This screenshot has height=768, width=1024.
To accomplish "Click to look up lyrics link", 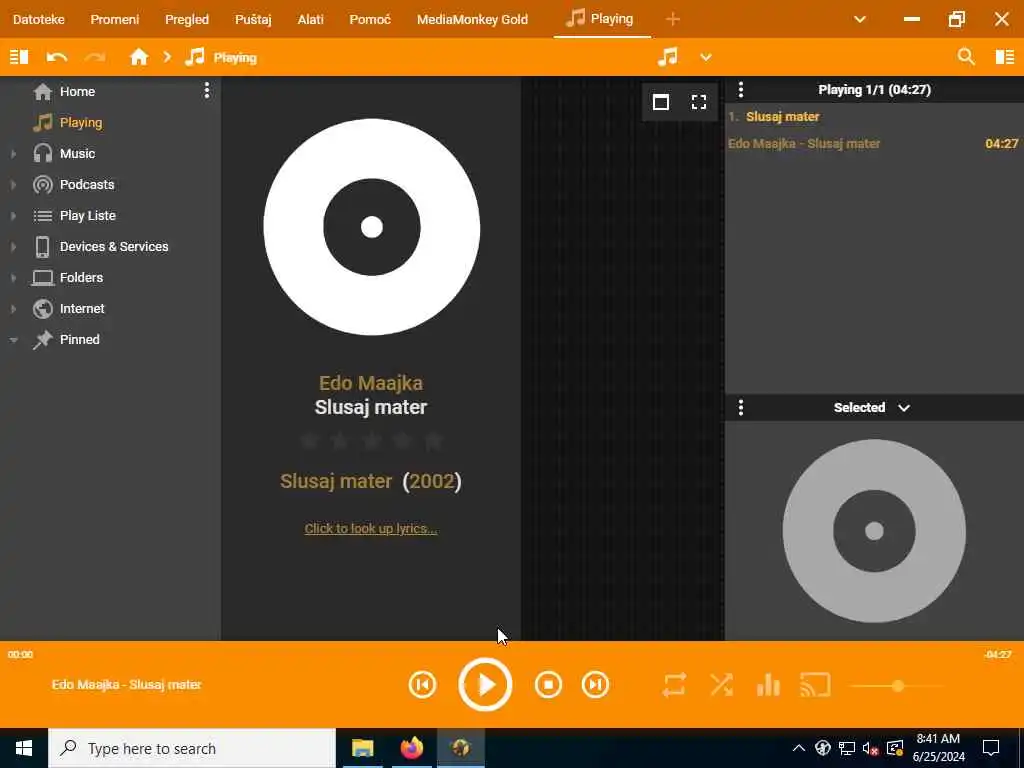I will (371, 528).
